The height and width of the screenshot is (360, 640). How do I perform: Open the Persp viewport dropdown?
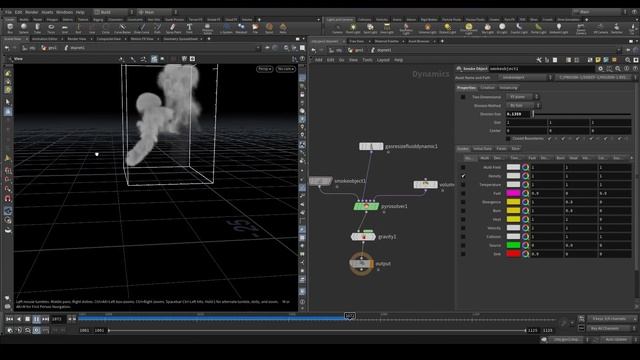pos(264,69)
